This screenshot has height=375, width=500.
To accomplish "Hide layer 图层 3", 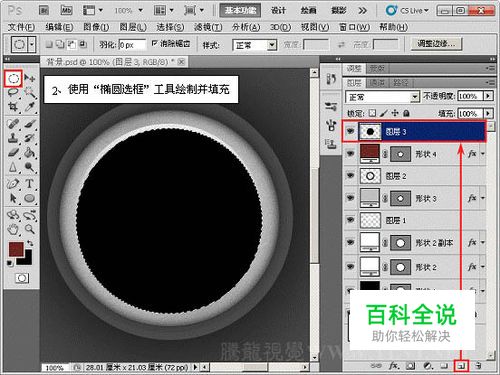I will [x=350, y=131].
